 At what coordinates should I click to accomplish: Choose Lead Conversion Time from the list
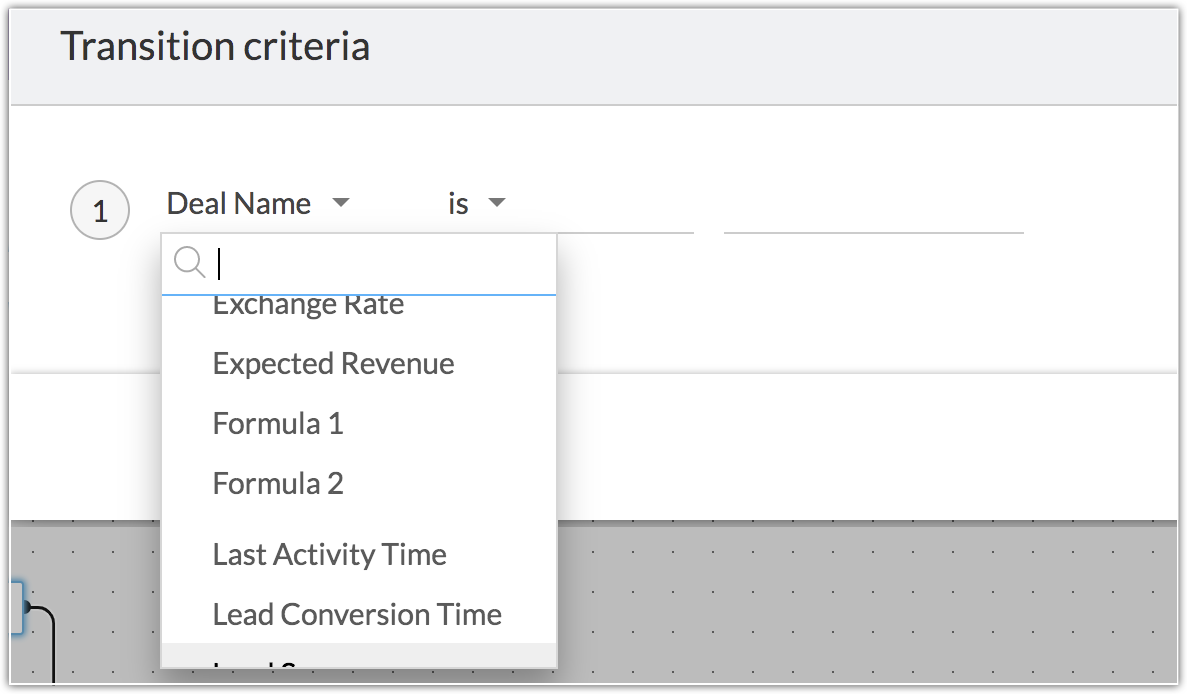click(x=357, y=615)
